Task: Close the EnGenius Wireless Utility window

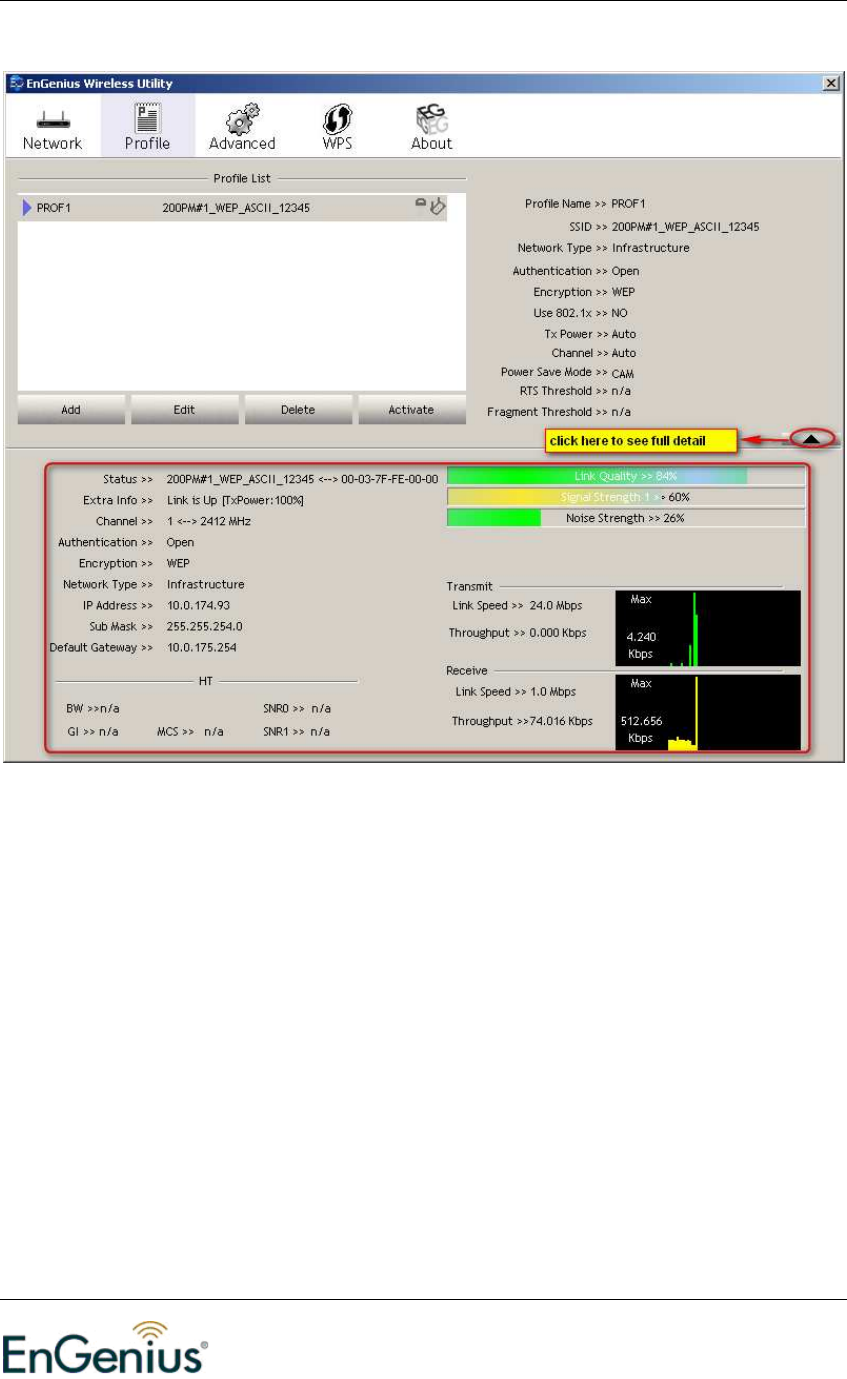Action: coord(830,84)
